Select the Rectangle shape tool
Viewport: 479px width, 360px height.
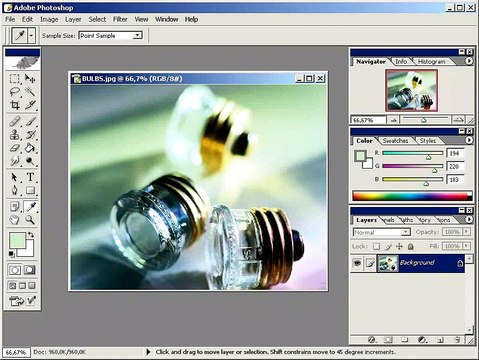tap(30, 190)
